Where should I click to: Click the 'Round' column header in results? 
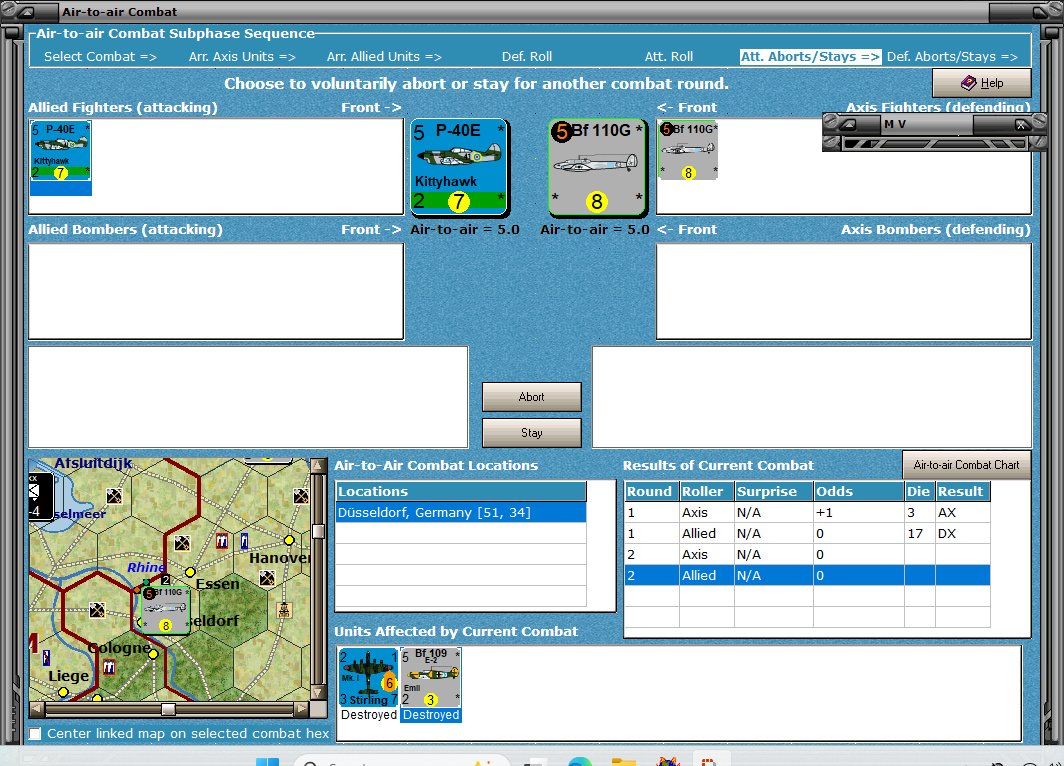(651, 491)
